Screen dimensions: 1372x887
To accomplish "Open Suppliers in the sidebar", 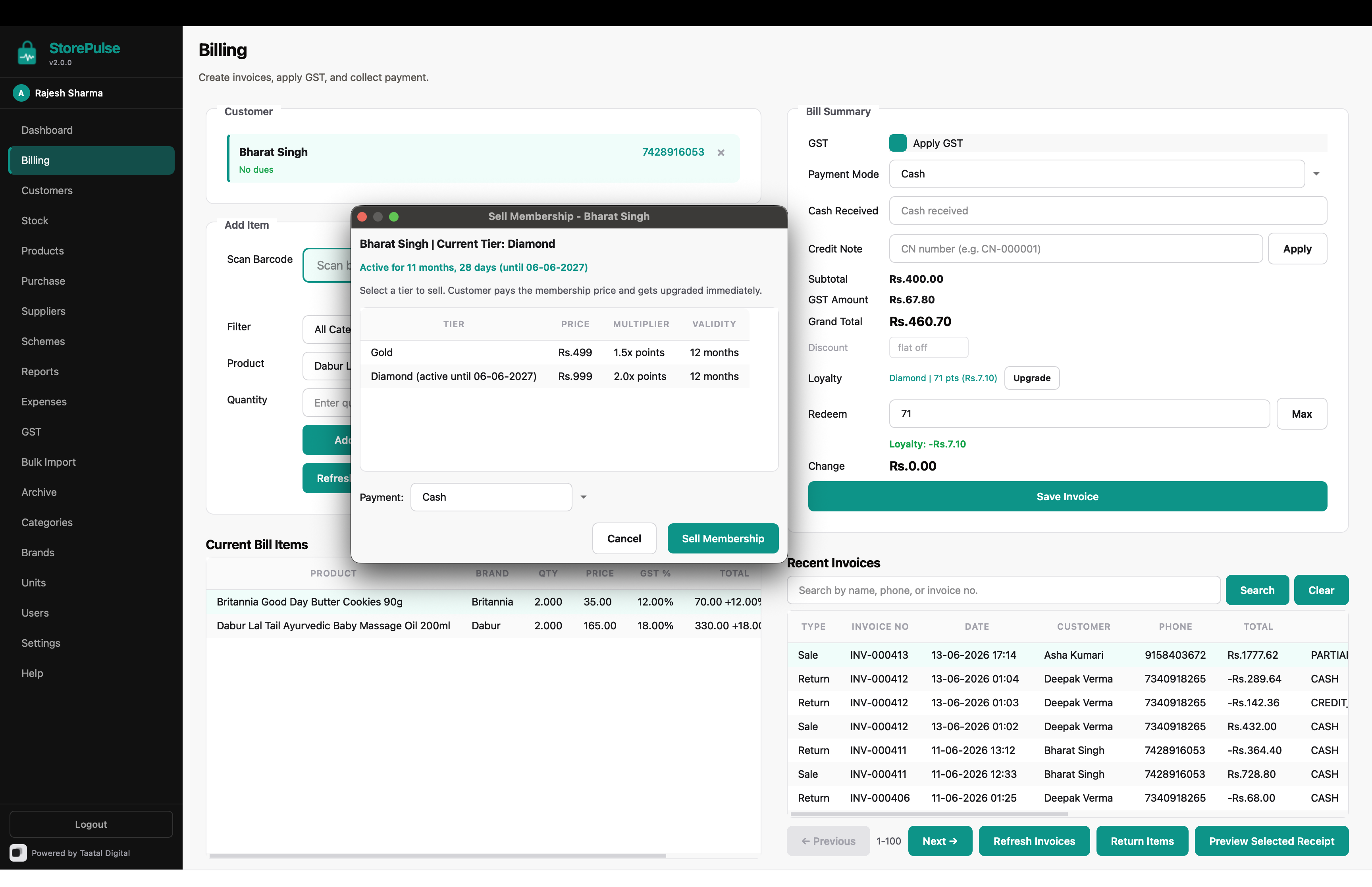I will coord(91,311).
